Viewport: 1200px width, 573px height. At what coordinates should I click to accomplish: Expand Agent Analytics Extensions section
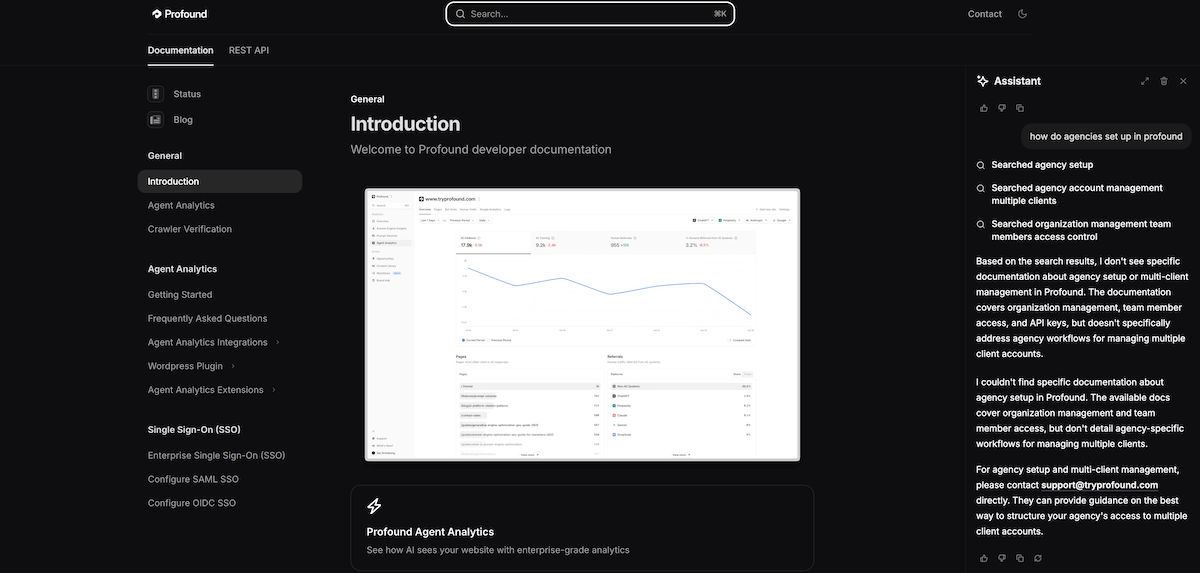(x=273, y=390)
